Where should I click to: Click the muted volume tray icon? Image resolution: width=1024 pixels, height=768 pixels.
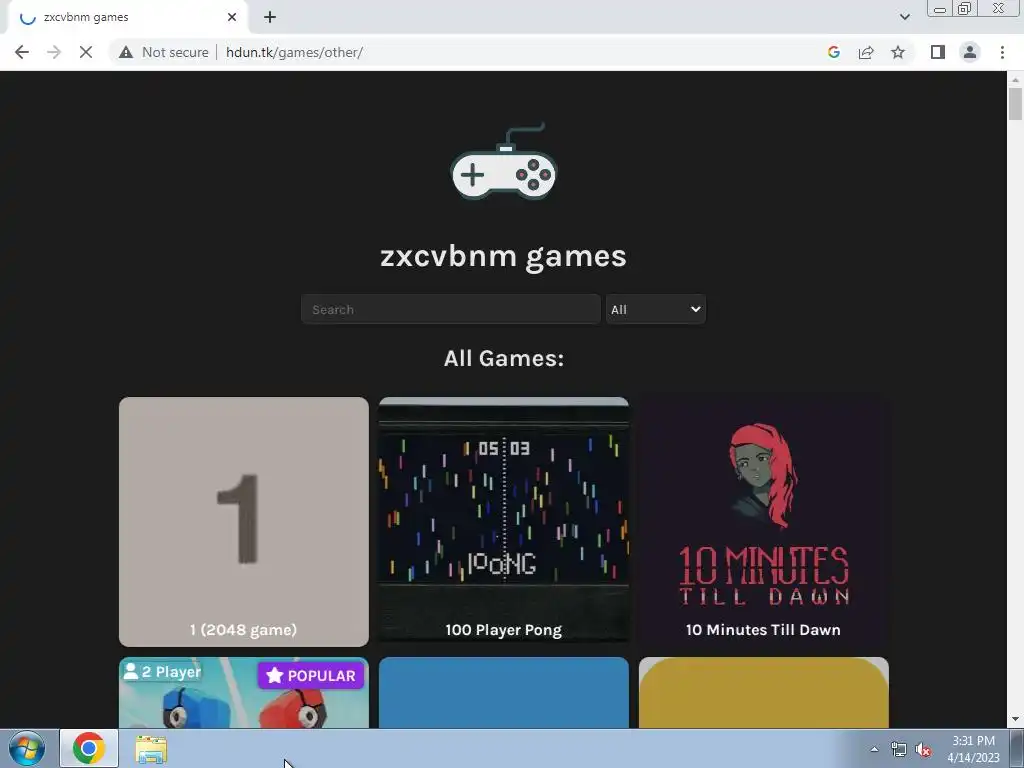point(923,750)
